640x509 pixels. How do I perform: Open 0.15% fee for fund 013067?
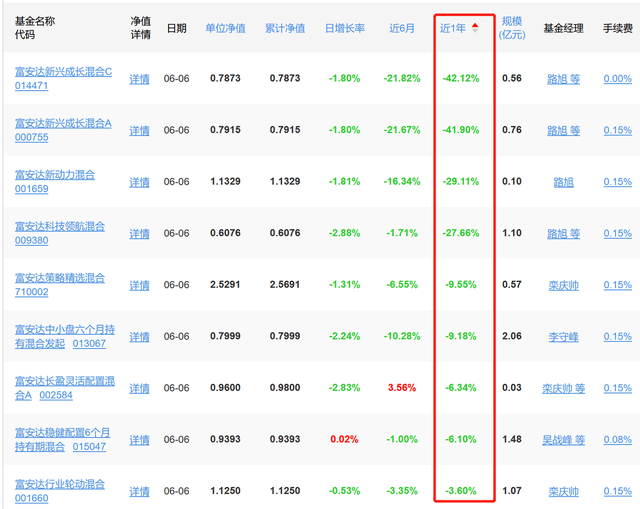click(618, 336)
